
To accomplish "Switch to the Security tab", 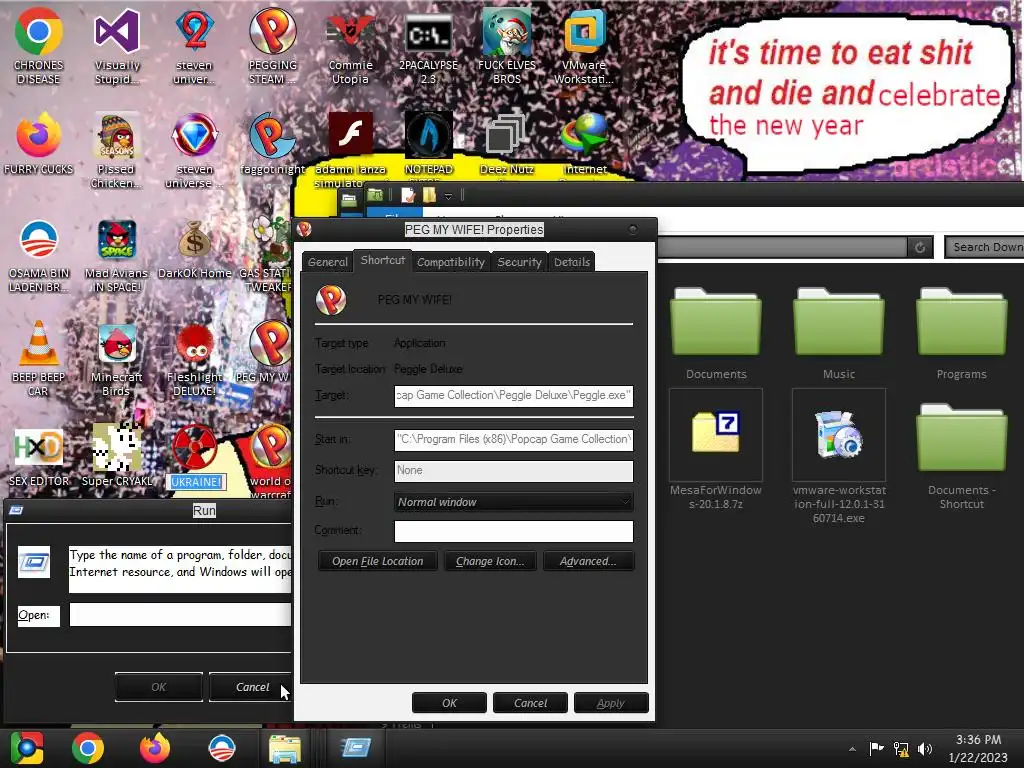I will [519, 262].
